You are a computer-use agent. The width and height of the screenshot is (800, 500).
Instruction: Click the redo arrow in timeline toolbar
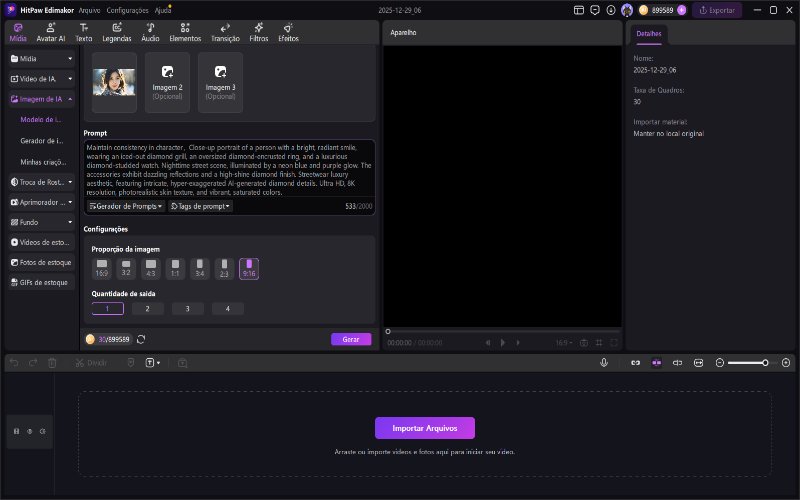[33, 363]
